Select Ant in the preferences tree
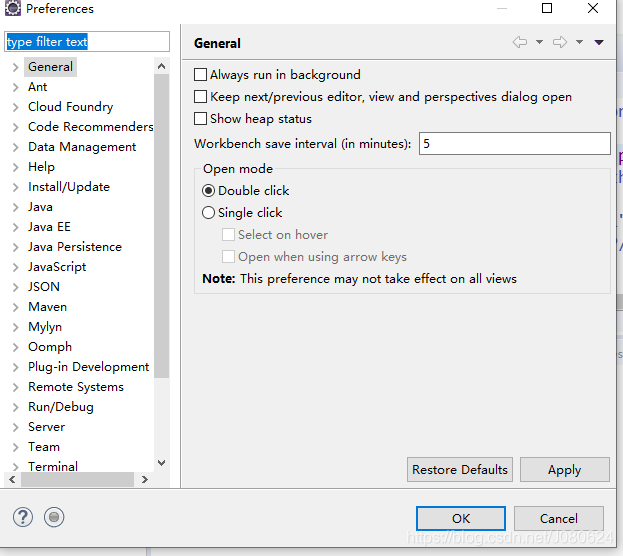The height and width of the screenshot is (556, 623). [x=37, y=87]
